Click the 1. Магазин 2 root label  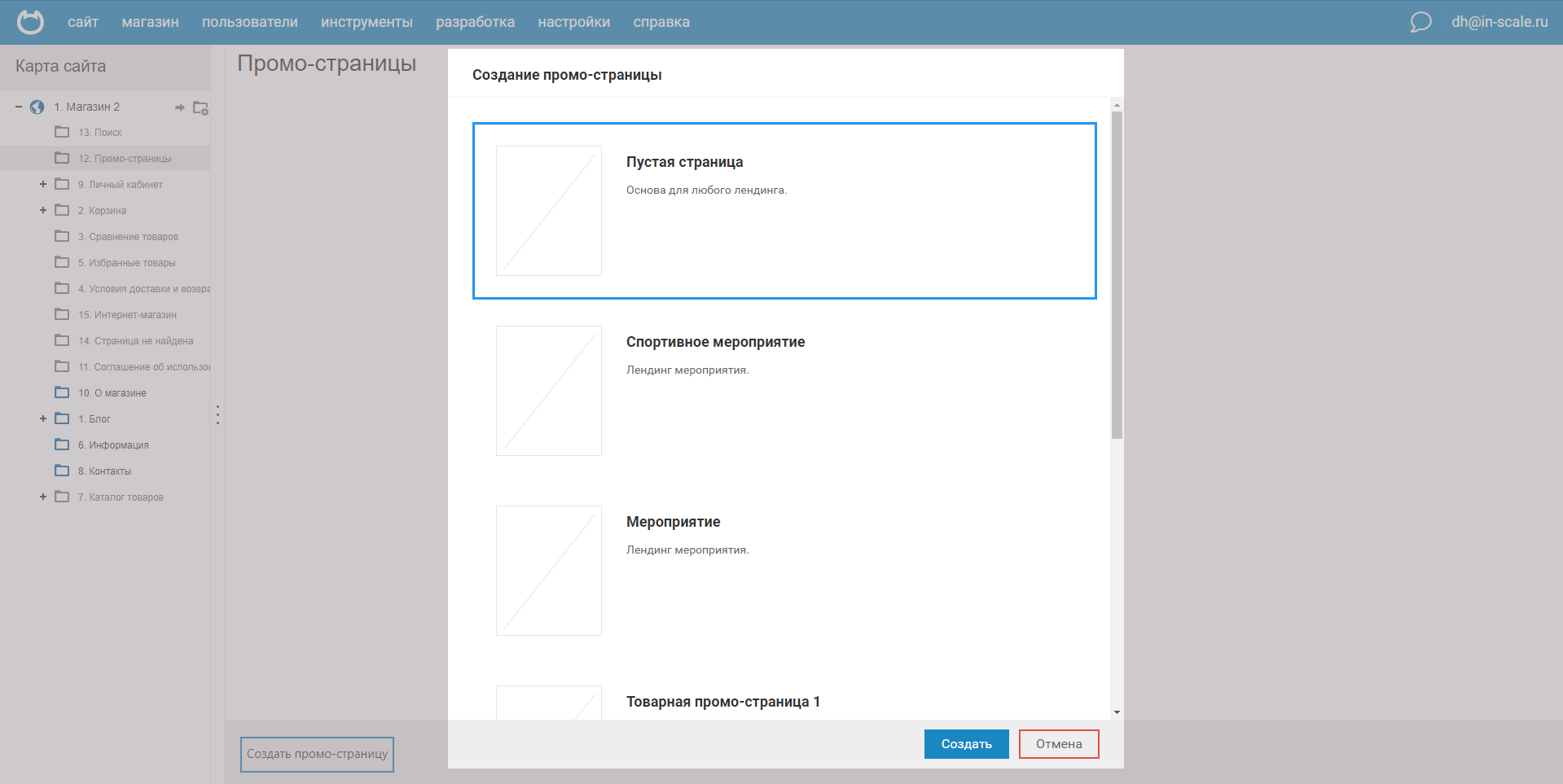[87, 107]
